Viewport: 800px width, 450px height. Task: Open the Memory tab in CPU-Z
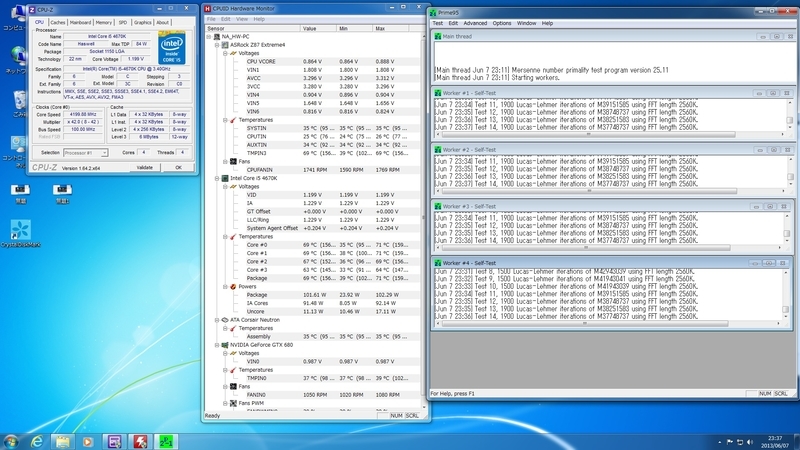[x=104, y=22]
